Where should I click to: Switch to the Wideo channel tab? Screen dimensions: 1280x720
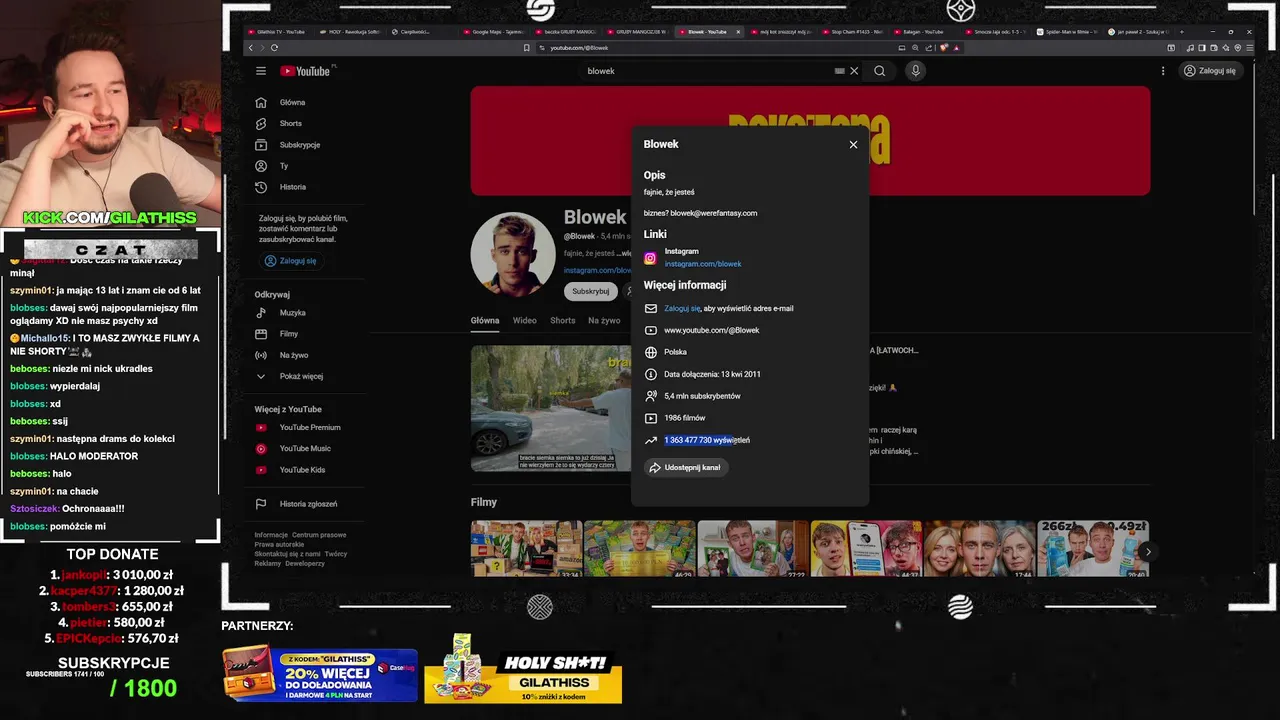[525, 321]
